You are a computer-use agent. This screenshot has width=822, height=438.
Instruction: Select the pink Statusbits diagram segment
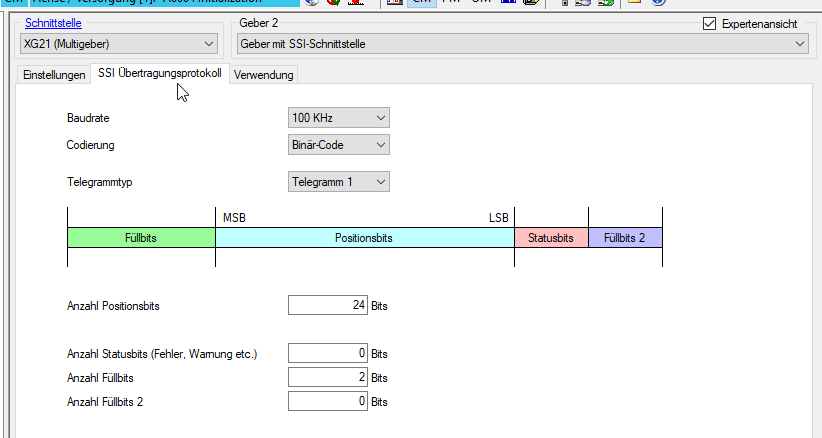coord(551,238)
